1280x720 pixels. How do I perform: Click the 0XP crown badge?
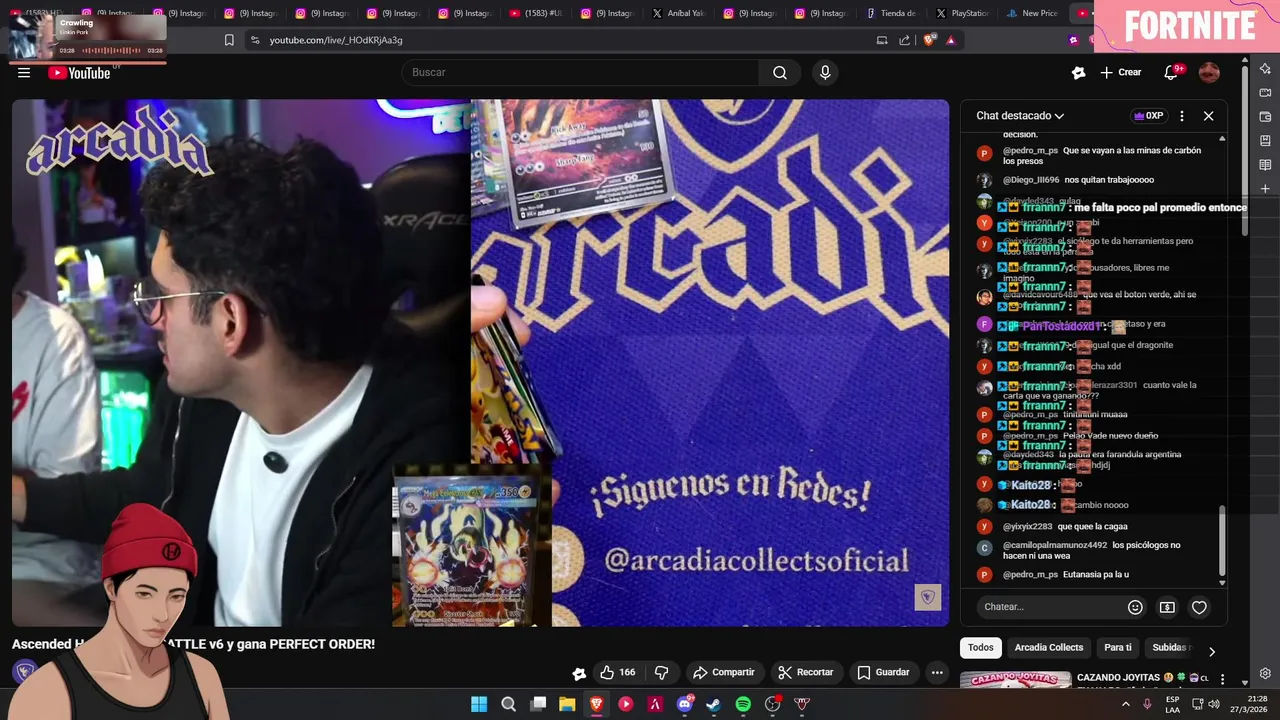pos(1148,116)
